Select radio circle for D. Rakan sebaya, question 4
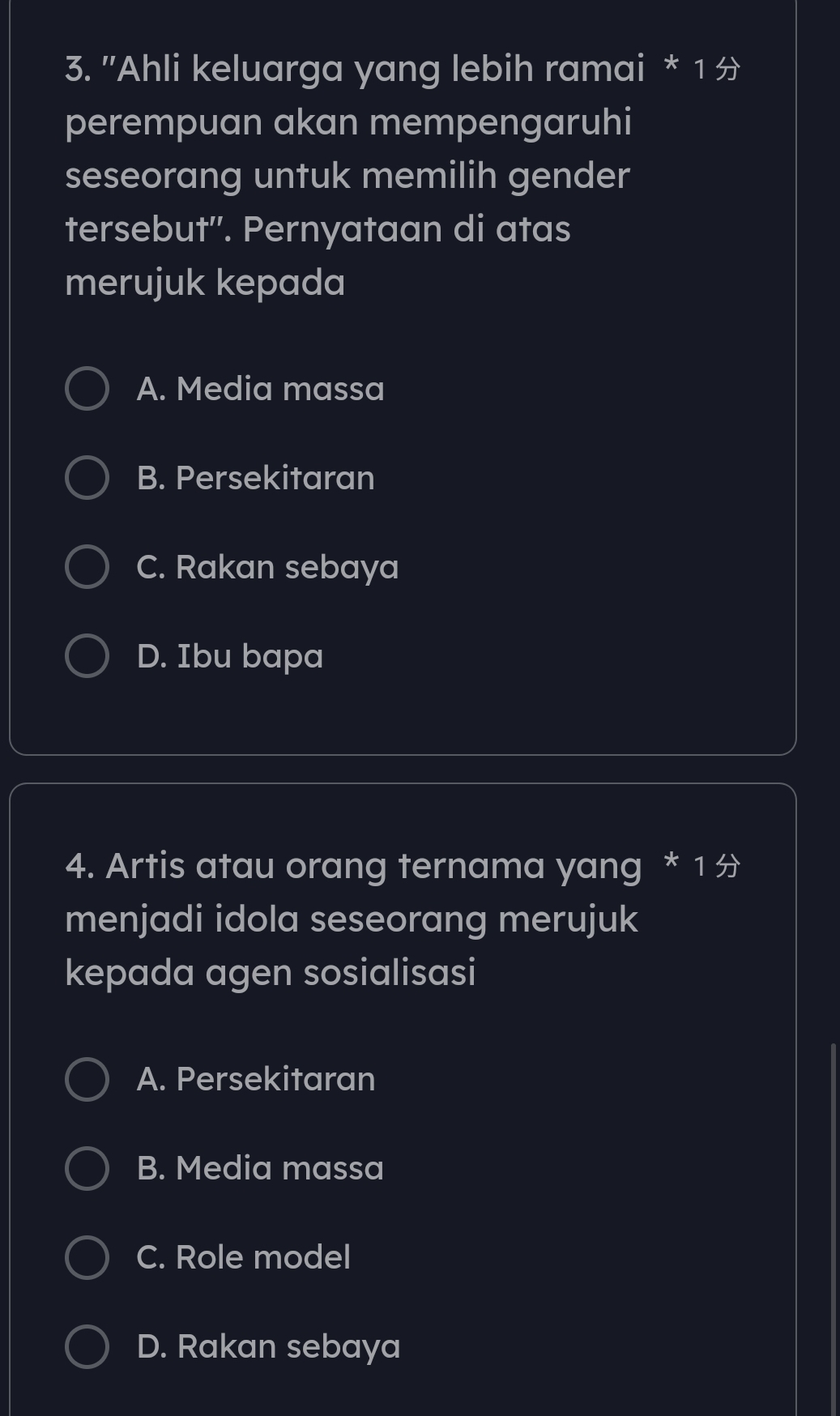 pyautogui.click(x=87, y=1346)
